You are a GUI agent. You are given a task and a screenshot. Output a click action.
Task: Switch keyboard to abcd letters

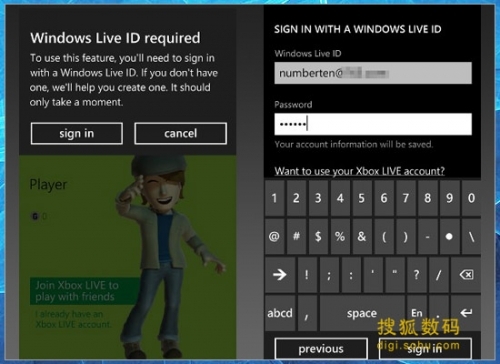(280, 313)
